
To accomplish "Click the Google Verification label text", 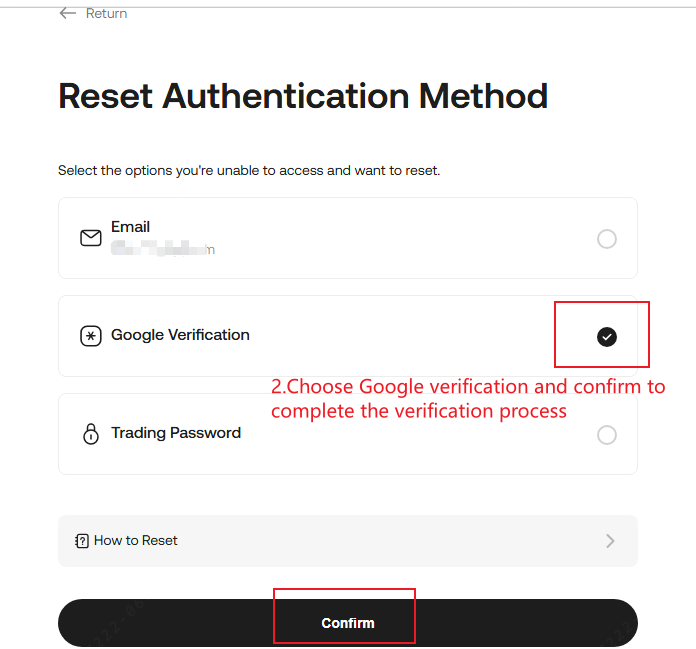I will (180, 335).
